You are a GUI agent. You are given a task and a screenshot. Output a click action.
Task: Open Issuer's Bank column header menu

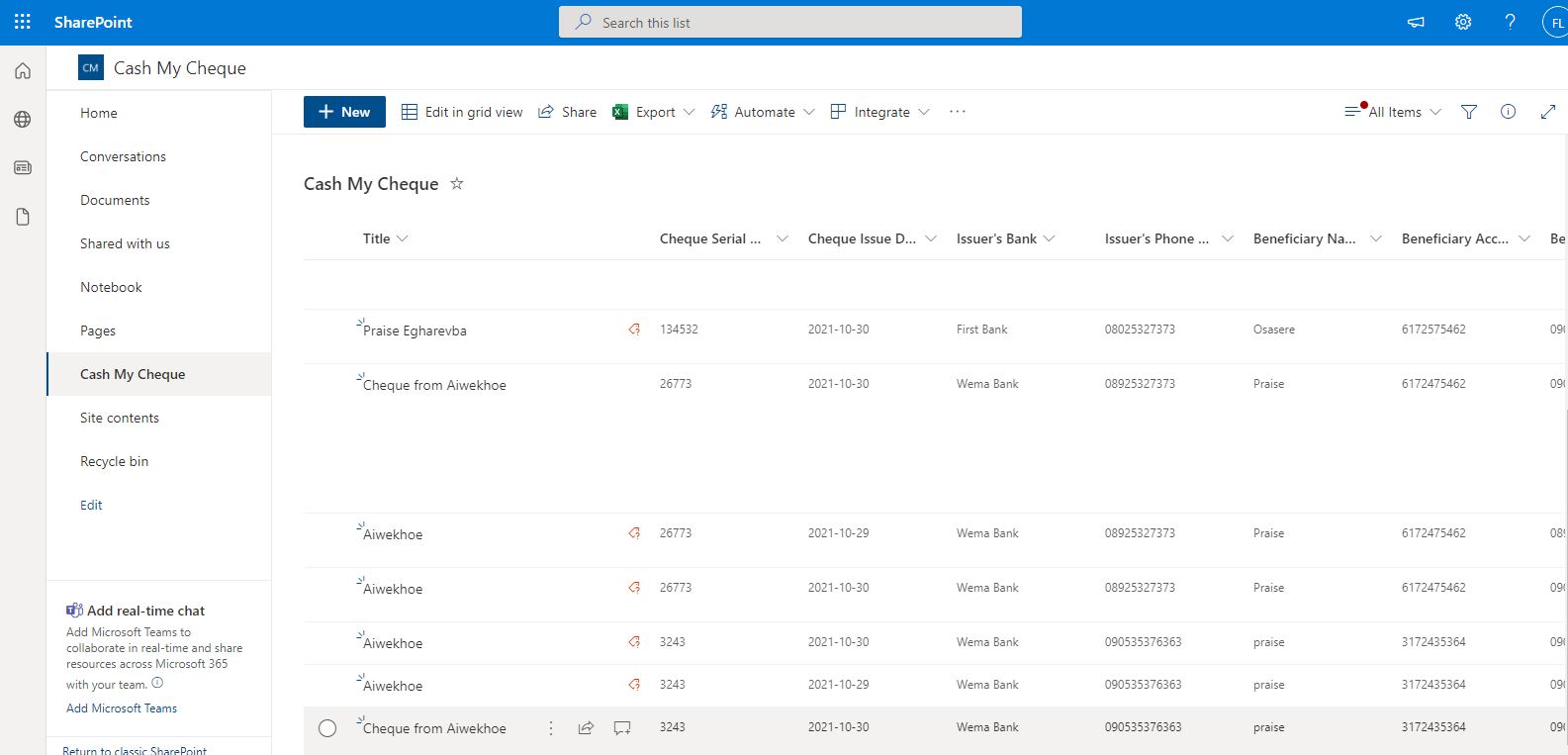[x=1006, y=238]
